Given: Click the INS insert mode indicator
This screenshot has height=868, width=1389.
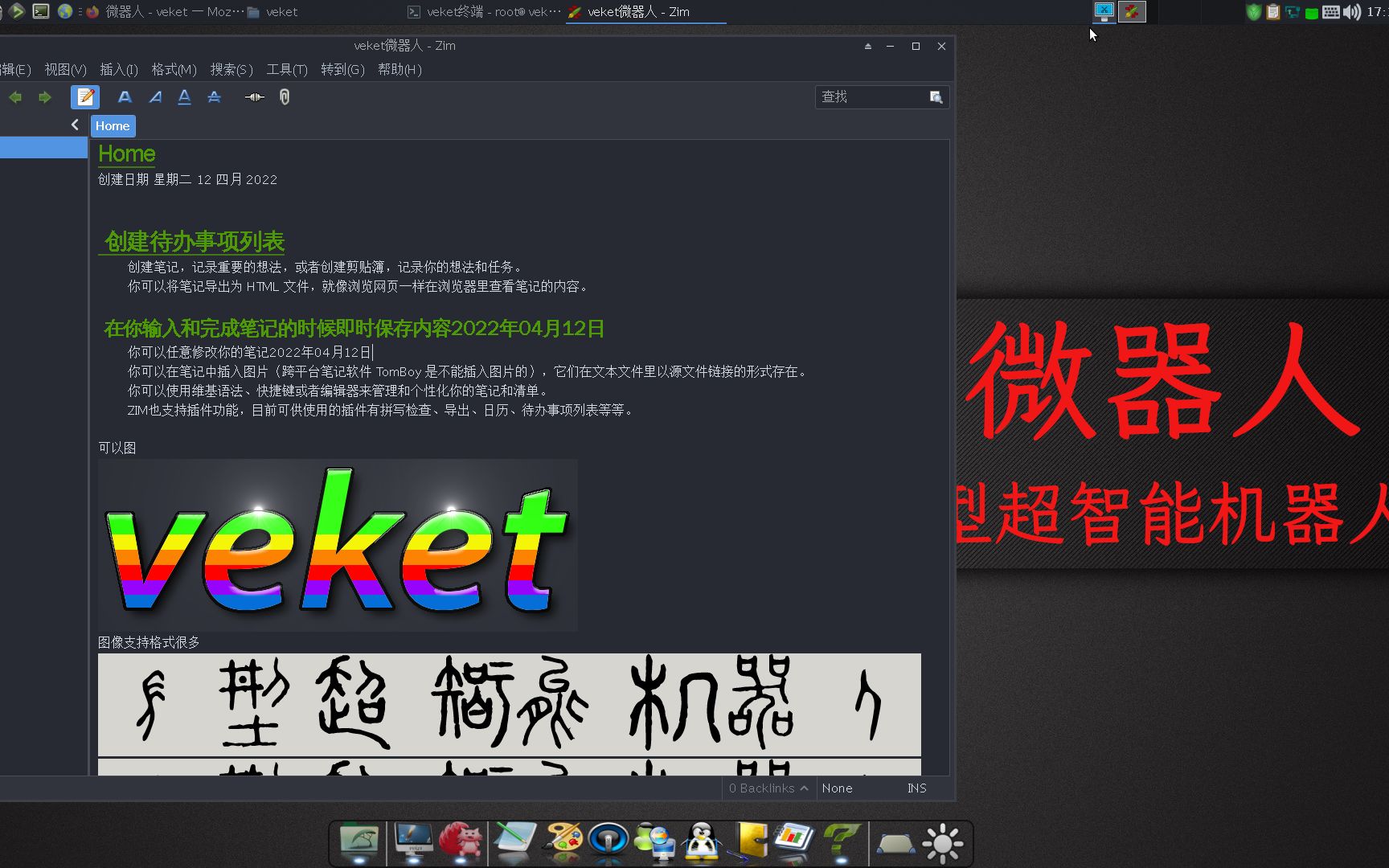Looking at the screenshot, I should point(917,788).
